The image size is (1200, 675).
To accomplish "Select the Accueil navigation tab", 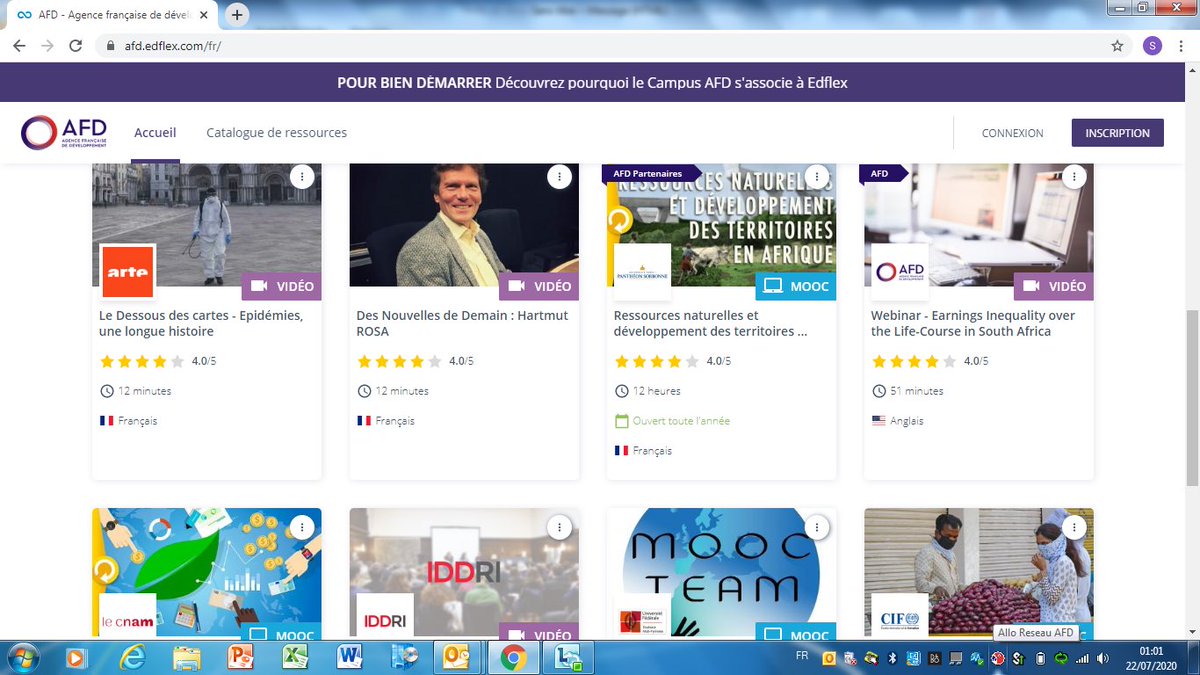I will (155, 132).
